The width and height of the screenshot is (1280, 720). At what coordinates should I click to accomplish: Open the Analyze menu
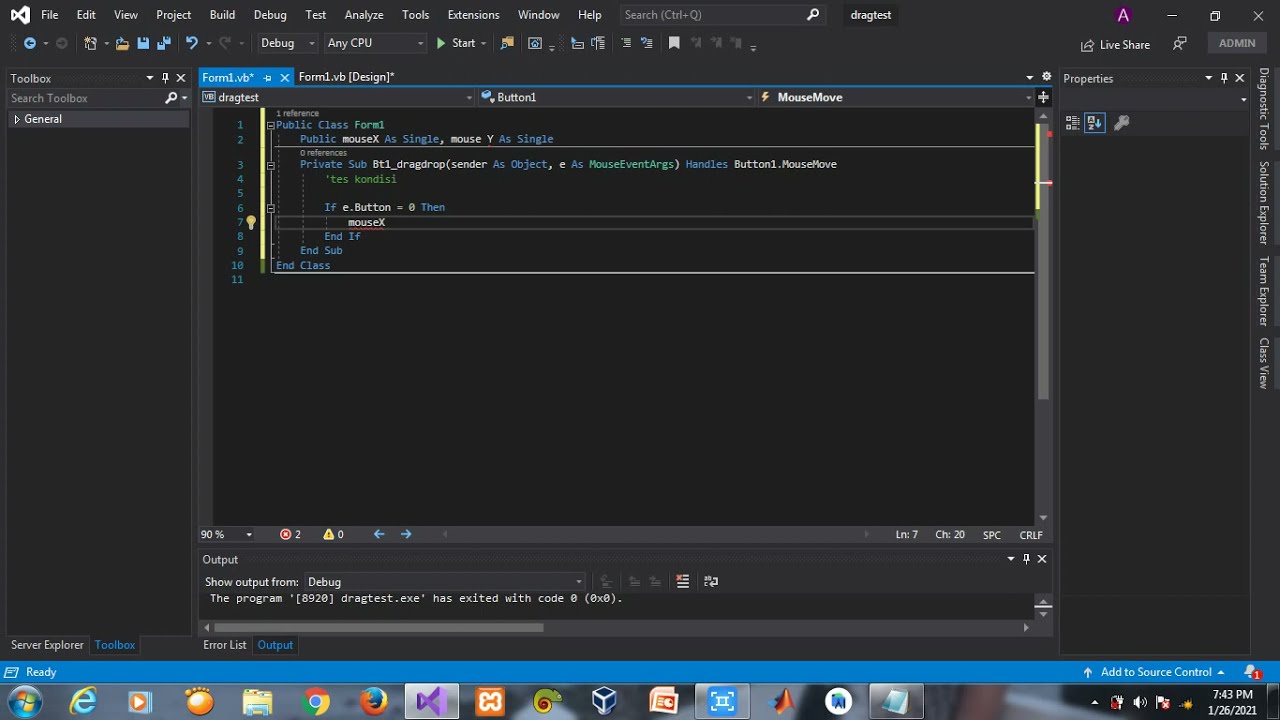[364, 15]
